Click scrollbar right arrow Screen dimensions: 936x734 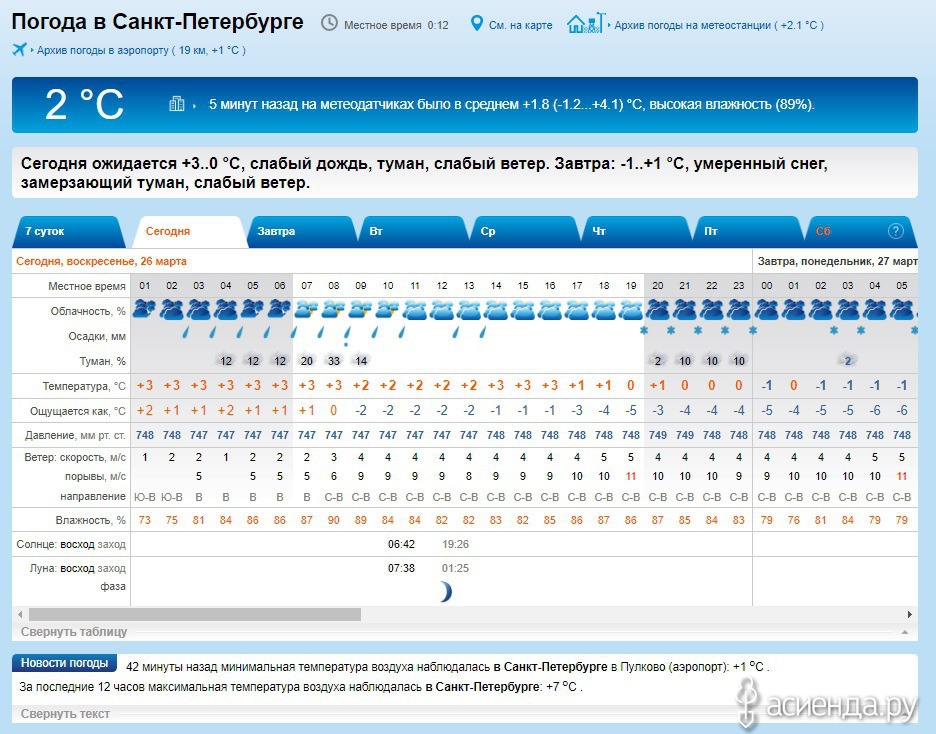[x=910, y=614]
